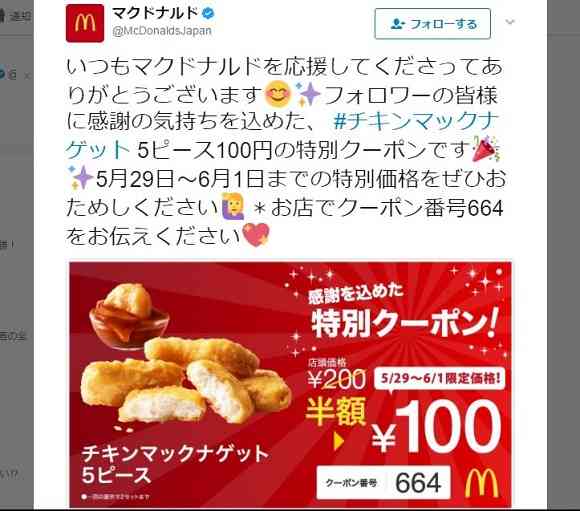580x511 pixels.
Task: Click the person icon inside the follow button
Action: tap(397, 24)
